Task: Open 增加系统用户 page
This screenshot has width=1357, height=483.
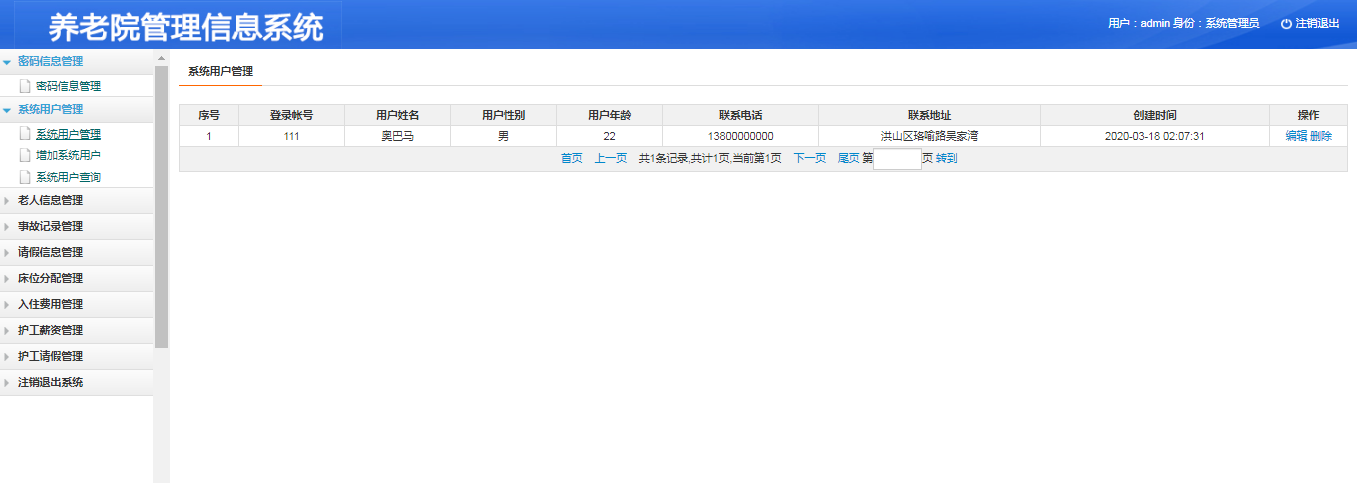Action: point(68,155)
